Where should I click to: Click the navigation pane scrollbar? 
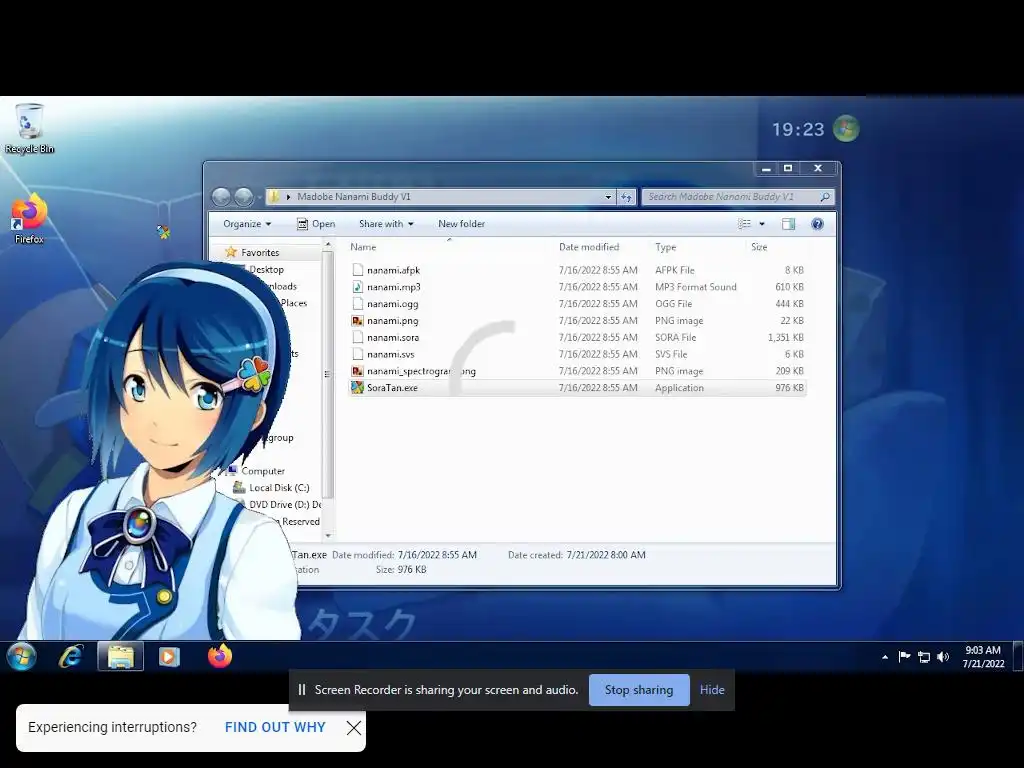tap(328, 374)
